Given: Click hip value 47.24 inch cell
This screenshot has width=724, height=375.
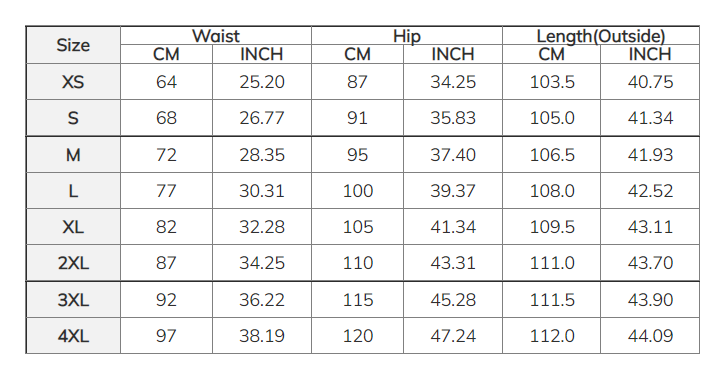Looking at the screenshot, I should pos(453,336).
